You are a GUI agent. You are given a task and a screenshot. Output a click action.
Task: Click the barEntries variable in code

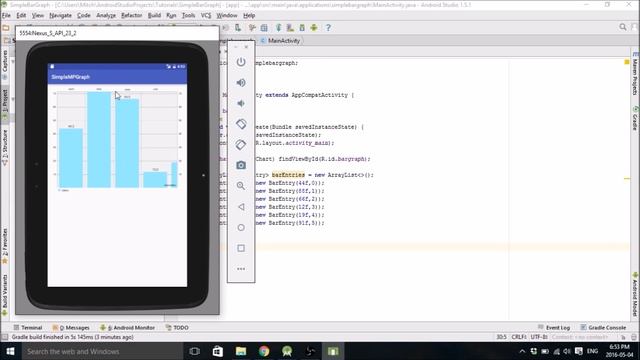click(288, 175)
